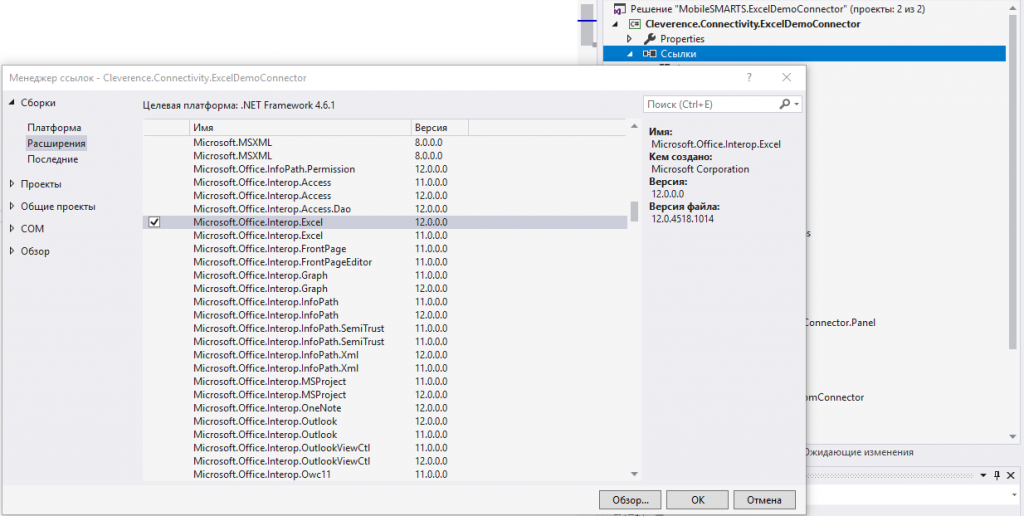Click the search magnifier icon

(784, 104)
